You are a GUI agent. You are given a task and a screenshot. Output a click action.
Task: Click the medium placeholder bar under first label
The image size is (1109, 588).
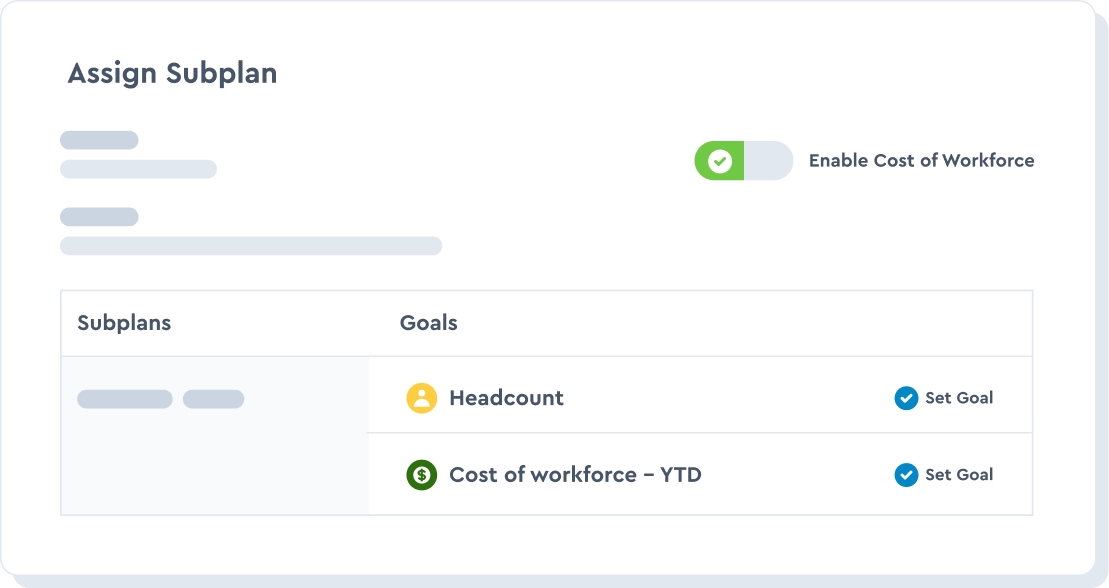138,169
